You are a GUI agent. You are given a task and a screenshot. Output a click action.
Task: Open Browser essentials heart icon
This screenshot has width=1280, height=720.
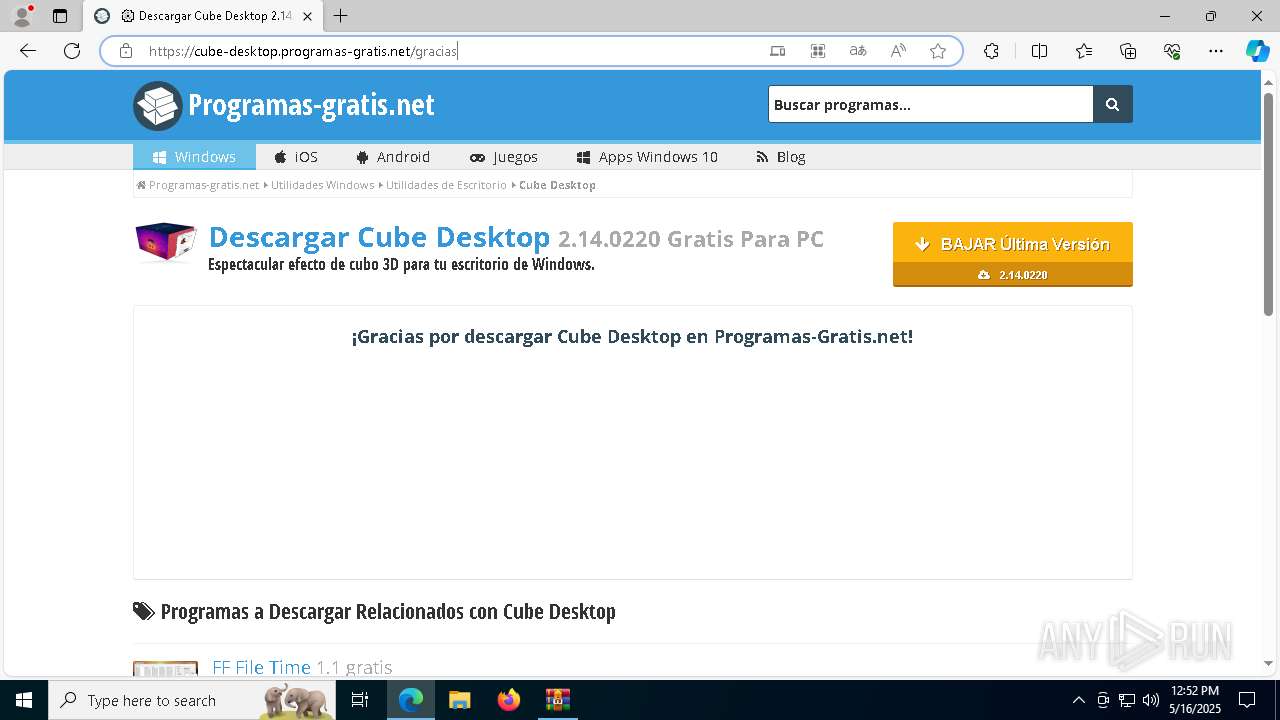pyautogui.click(x=1172, y=51)
